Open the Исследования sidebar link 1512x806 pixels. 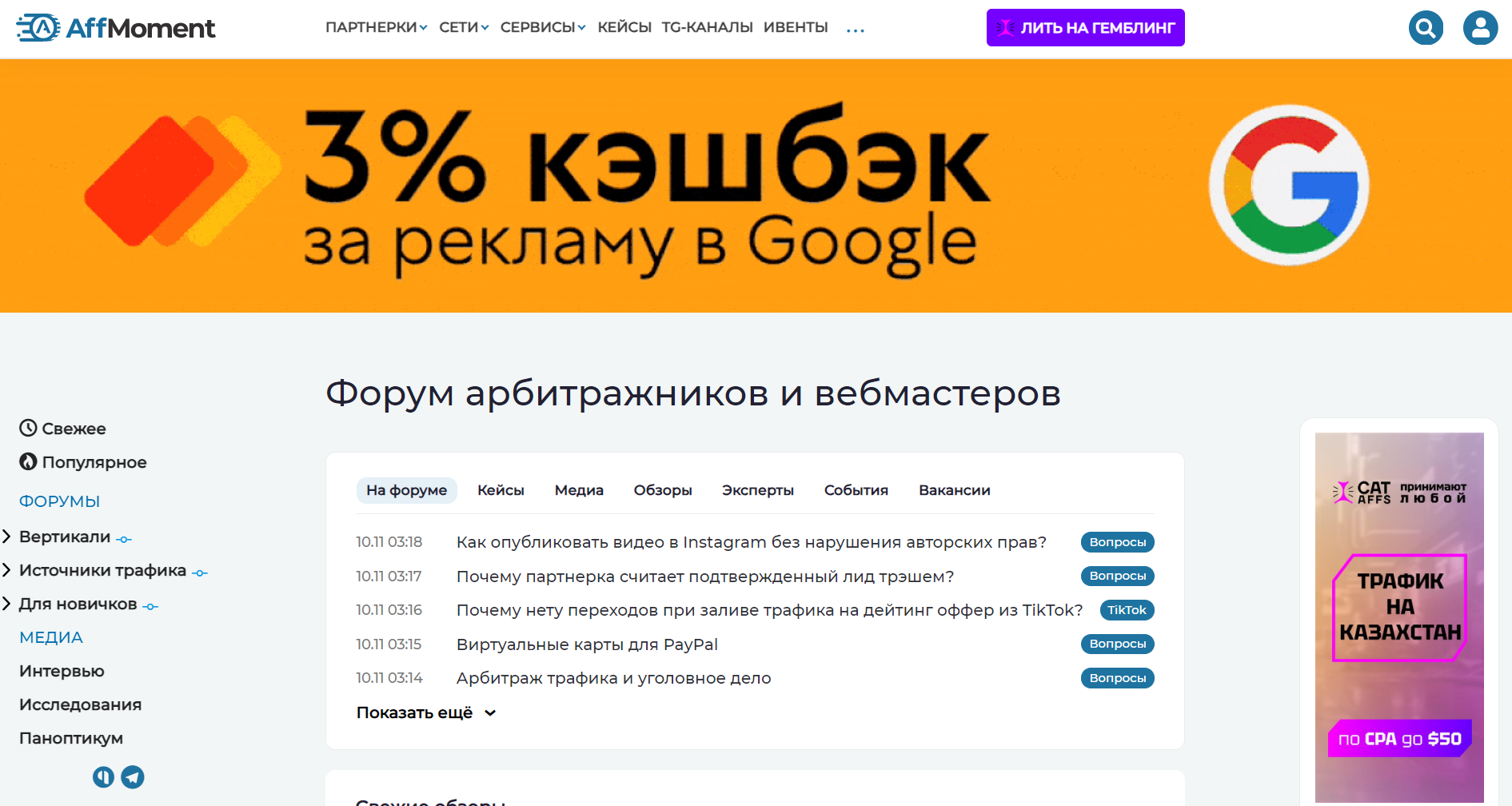tap(80, 704)
